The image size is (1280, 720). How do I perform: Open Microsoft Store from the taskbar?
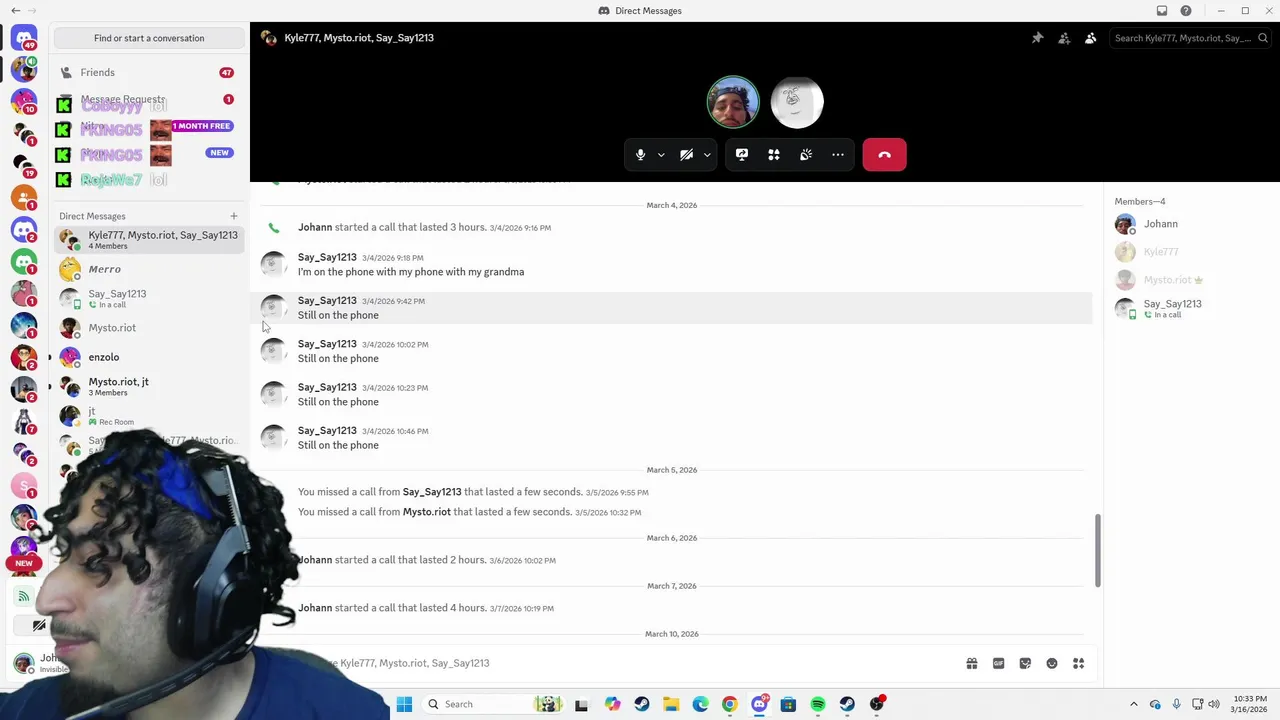[x=788, y=704]
